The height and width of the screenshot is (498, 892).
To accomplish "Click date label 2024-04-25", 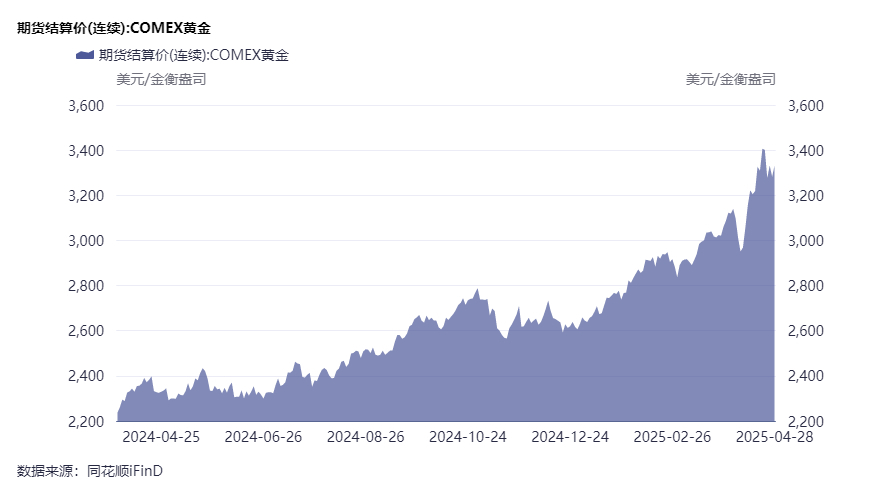I will click(x=161, y=437).
